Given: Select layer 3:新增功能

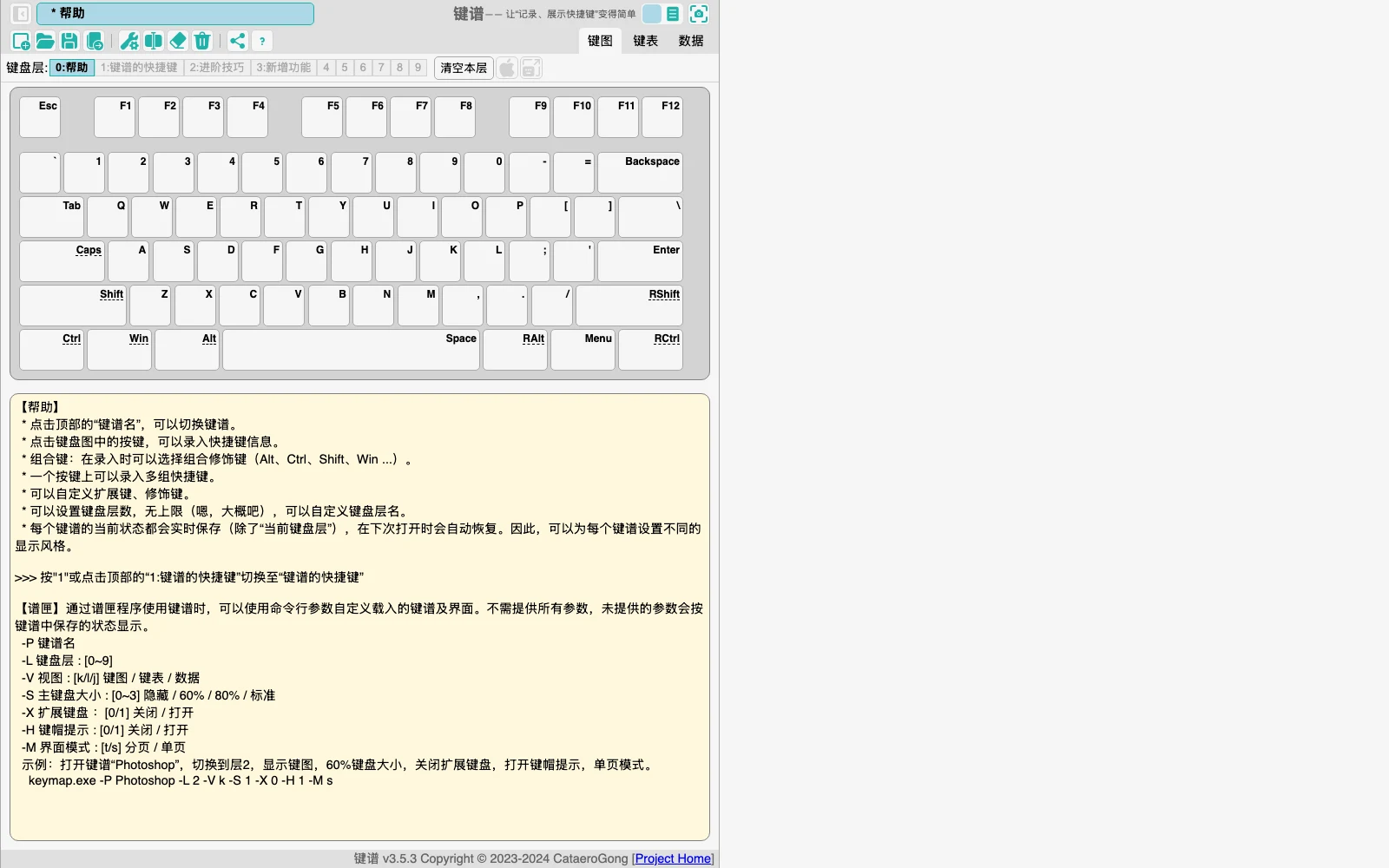Looking at the screenshot, I should pyautogui.click(x=283, y=68).
